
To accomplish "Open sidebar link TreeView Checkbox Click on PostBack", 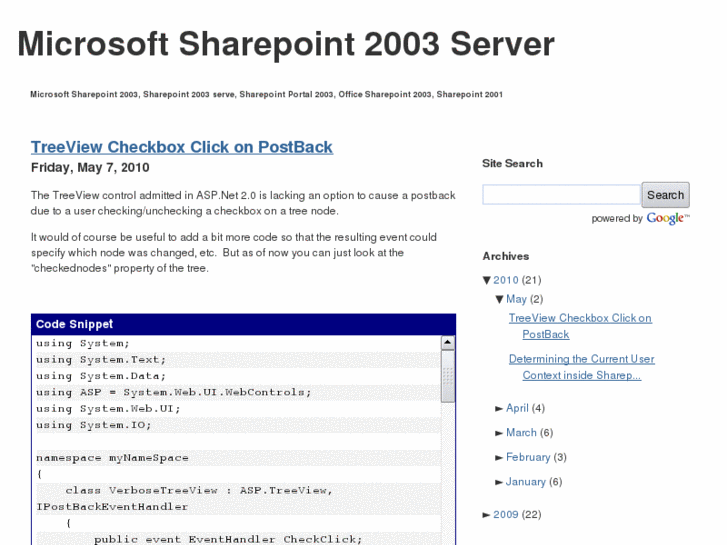I will tap(580, 326).
